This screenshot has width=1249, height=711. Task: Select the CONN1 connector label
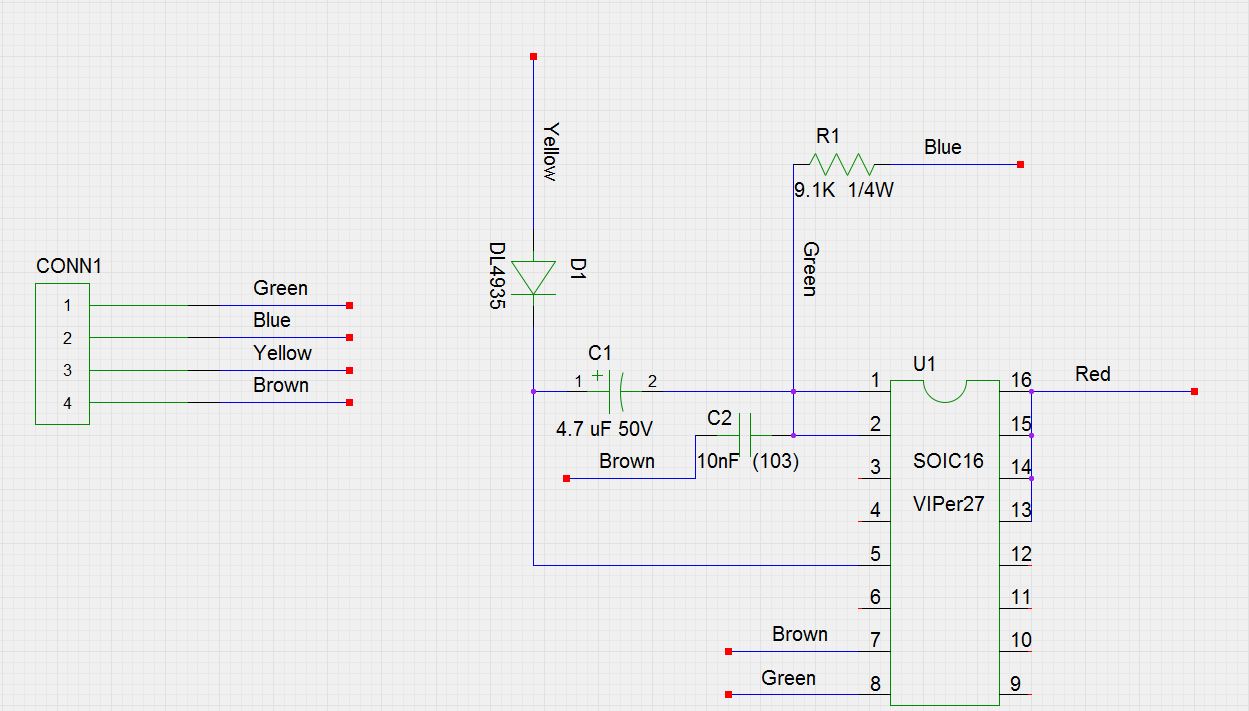[69, 266]
